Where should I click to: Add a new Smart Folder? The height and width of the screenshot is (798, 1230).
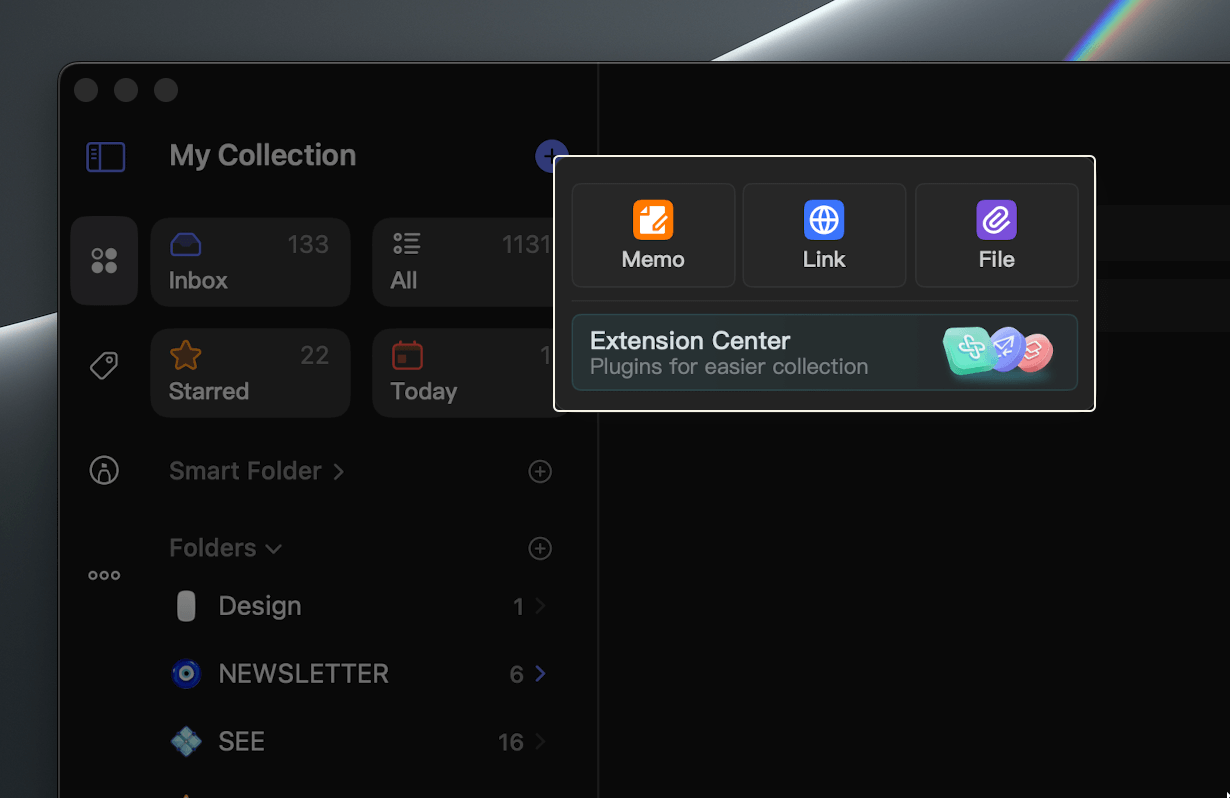click(540, 471)
